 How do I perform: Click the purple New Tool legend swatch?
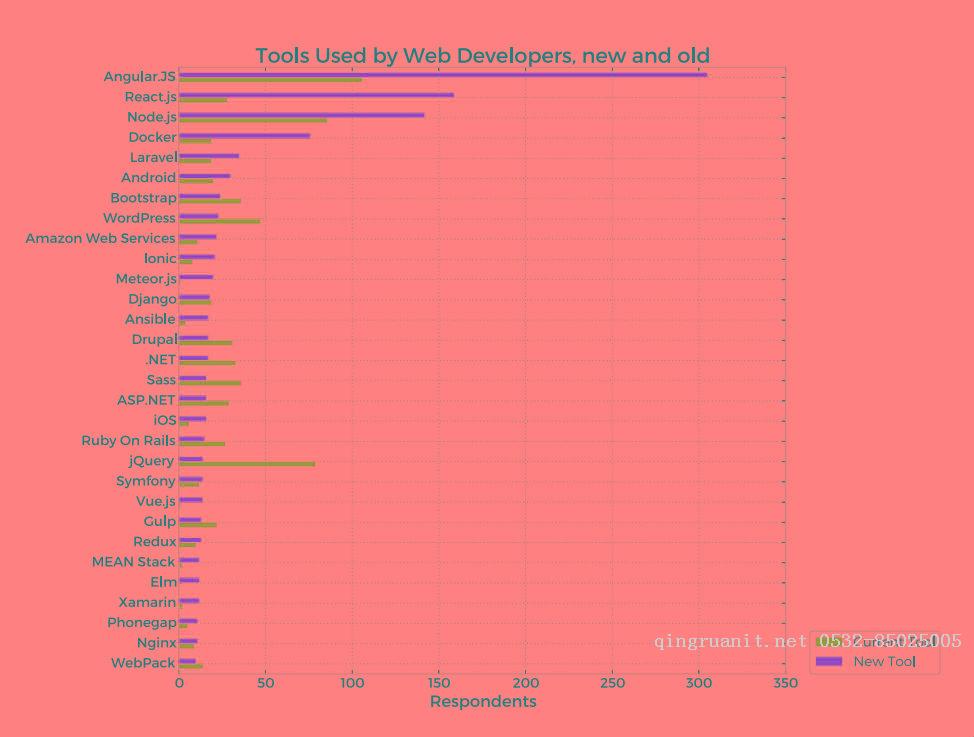click(x=829, y=661)
